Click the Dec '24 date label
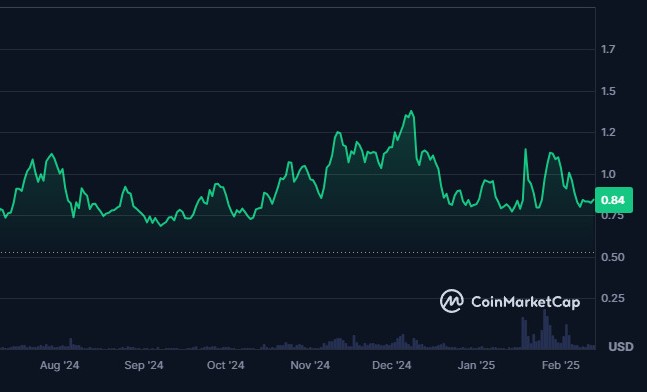Image resolution: width=647 pixels, height=392 pixels. (392, 365)
